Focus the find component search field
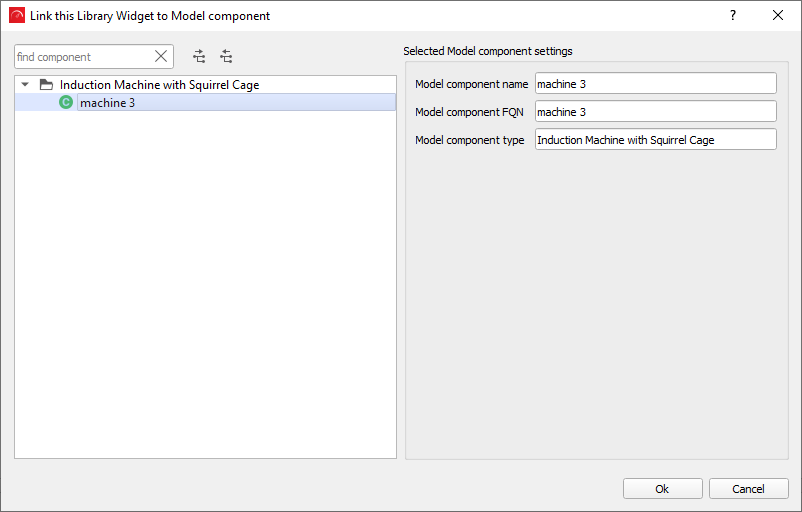This screenshot has height=512, width=802. tap(82, 57)
